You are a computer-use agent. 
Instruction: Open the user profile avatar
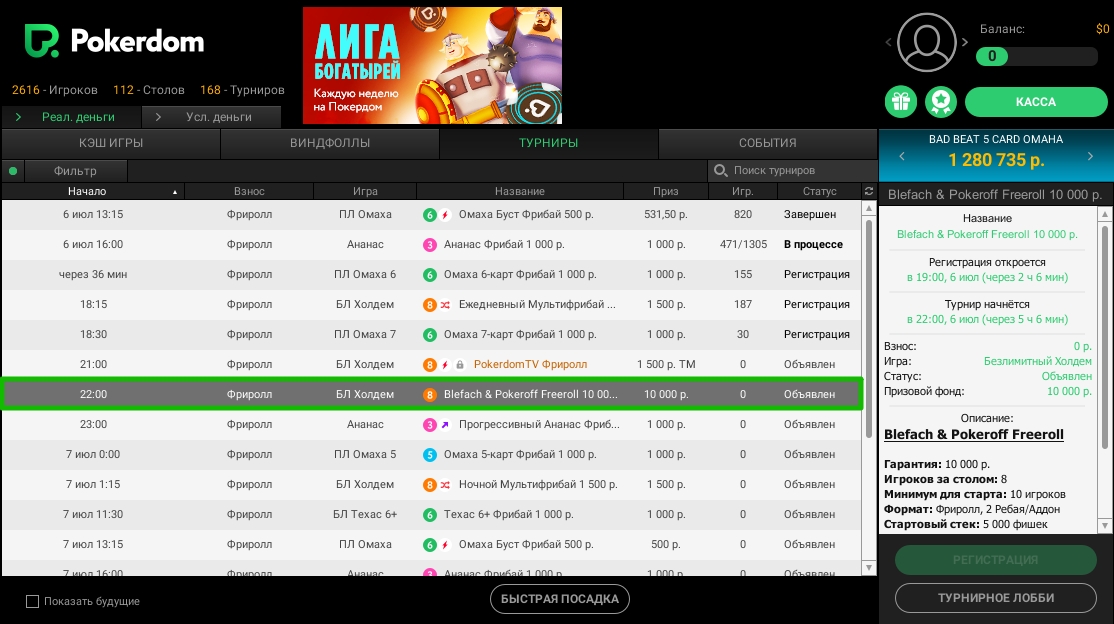[x=926, y=42]
